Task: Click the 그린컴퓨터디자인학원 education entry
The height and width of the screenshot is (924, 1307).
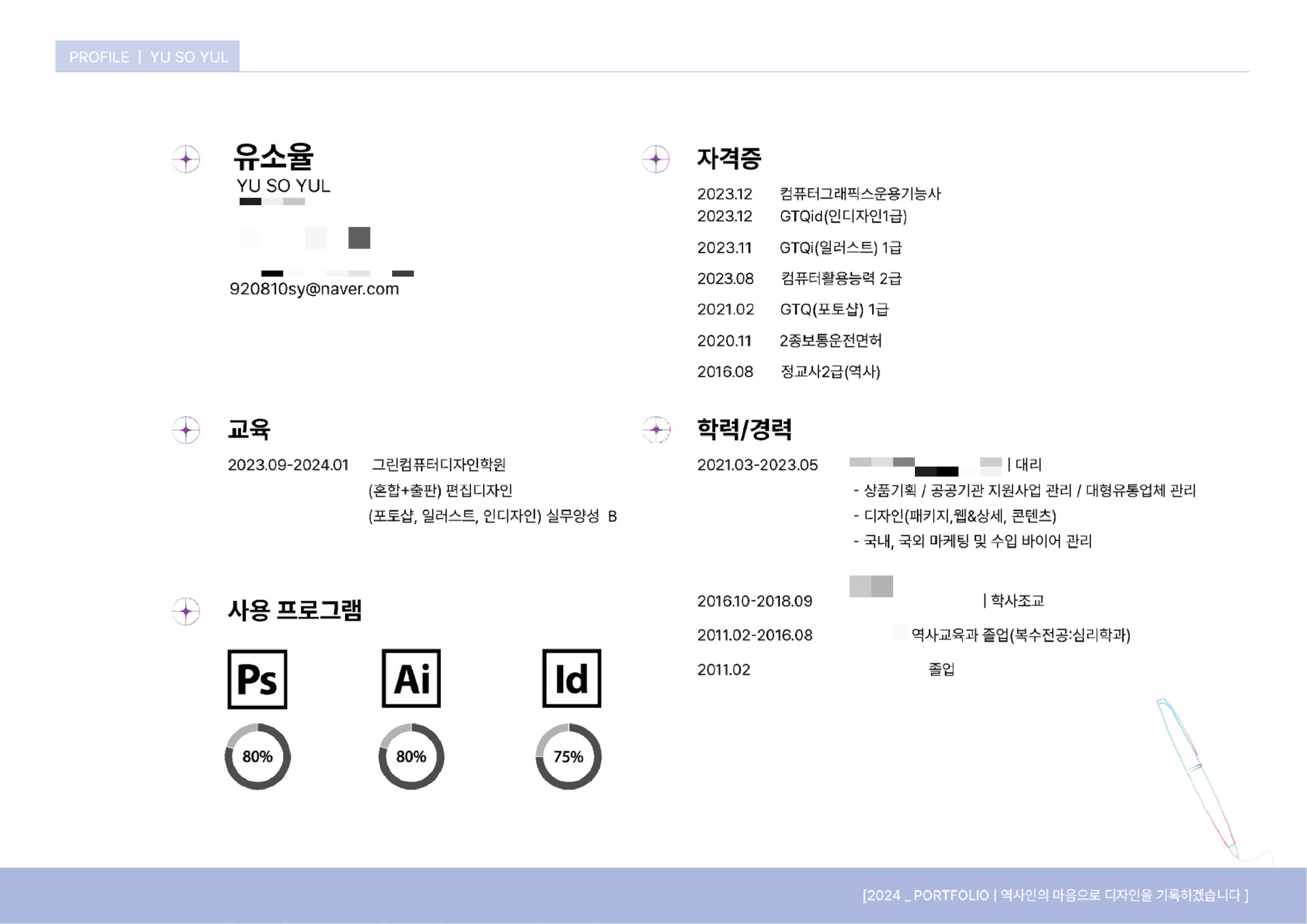Action: (x=438, y=464)
